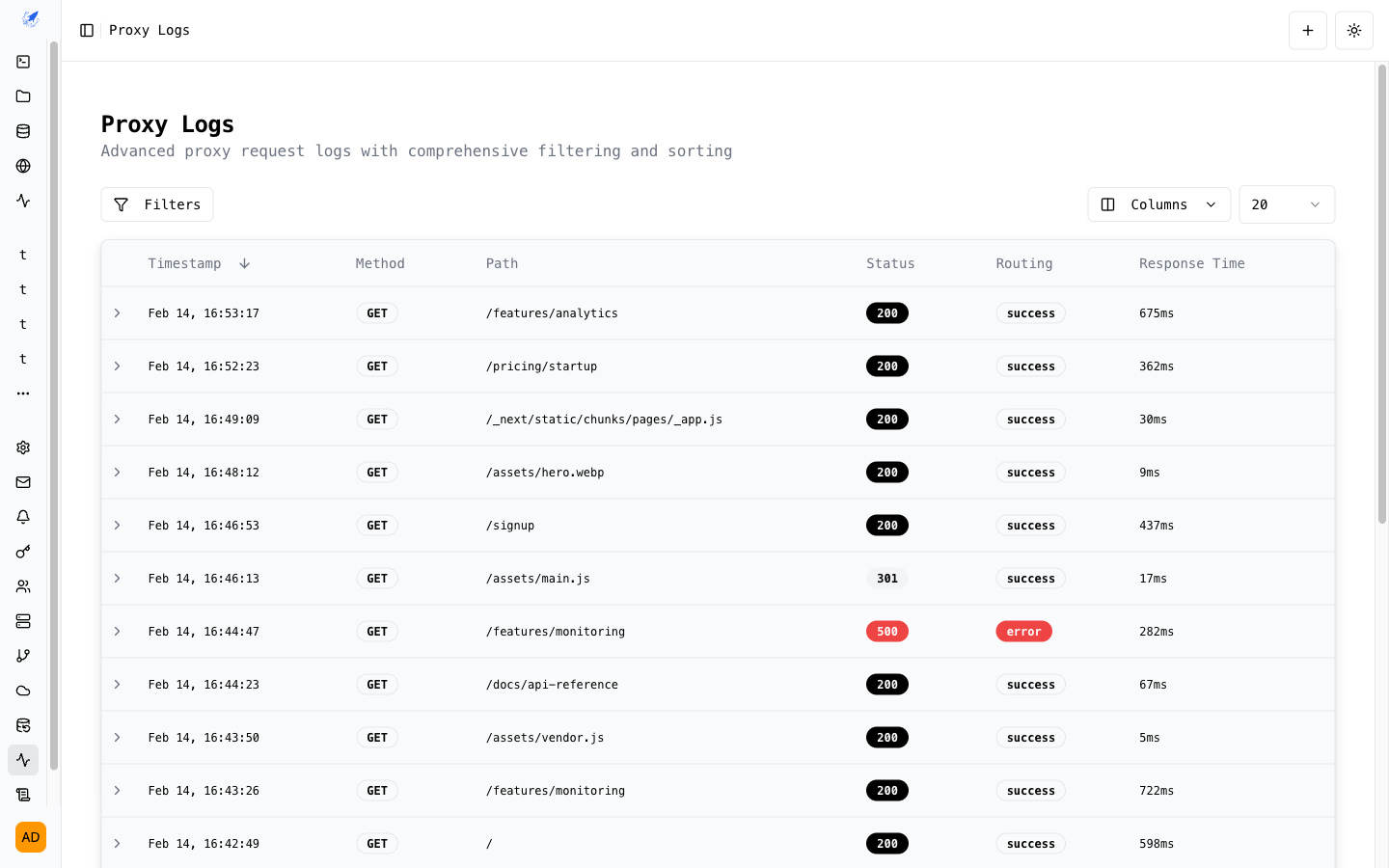The width and height of the screenshot is (1389, 868).
Task: Toggle light/dark theme with the sun icon
Action: 1353,30
